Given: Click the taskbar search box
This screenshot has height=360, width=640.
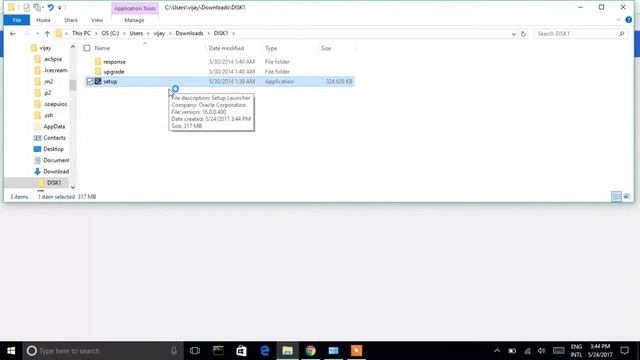Looking at the screenshot, I should click(x=103, y=351).
